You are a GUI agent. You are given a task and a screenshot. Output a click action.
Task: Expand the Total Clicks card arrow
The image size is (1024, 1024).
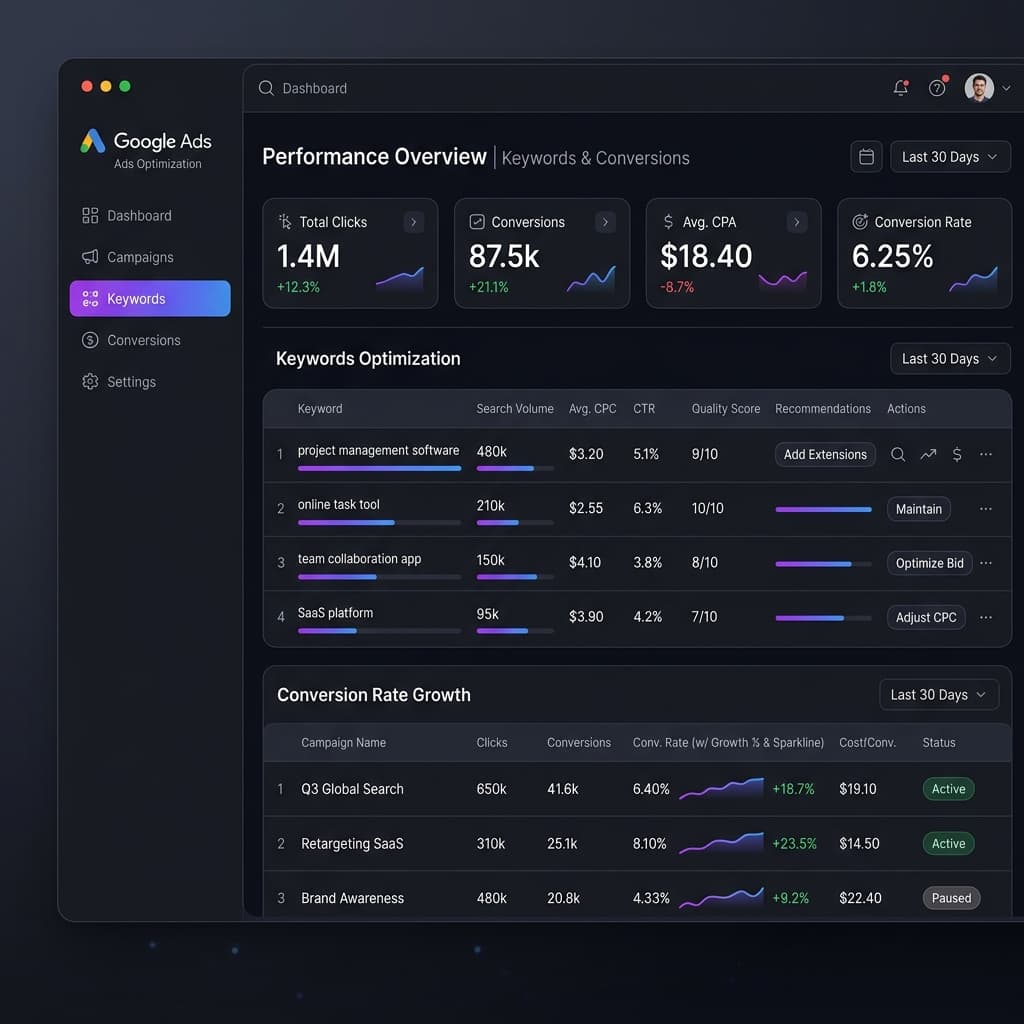click(x=413, y=222)
